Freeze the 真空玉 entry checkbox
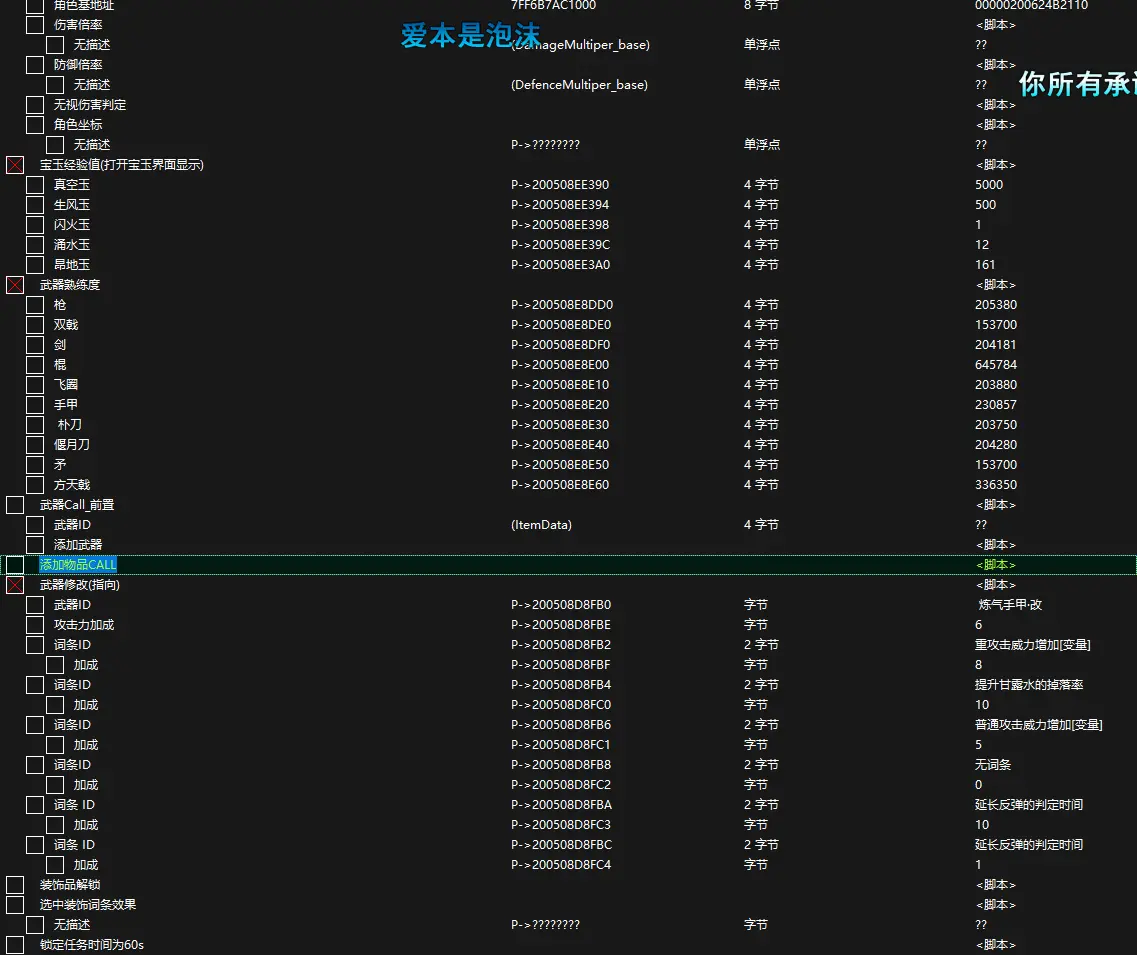Viewport: 1137px width, 955px height. (x=35, y=185)
